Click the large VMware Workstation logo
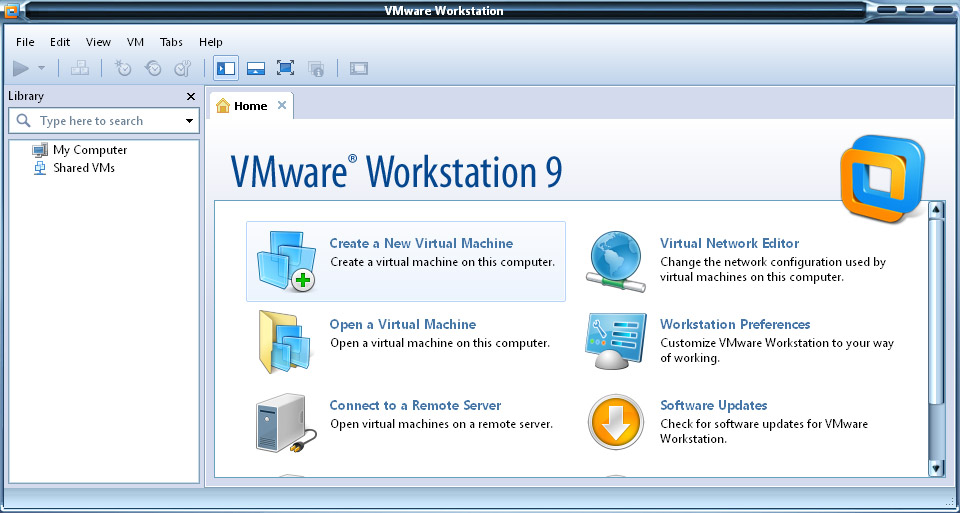The width and height of the screenshot is (960, 513). [882, 179]
